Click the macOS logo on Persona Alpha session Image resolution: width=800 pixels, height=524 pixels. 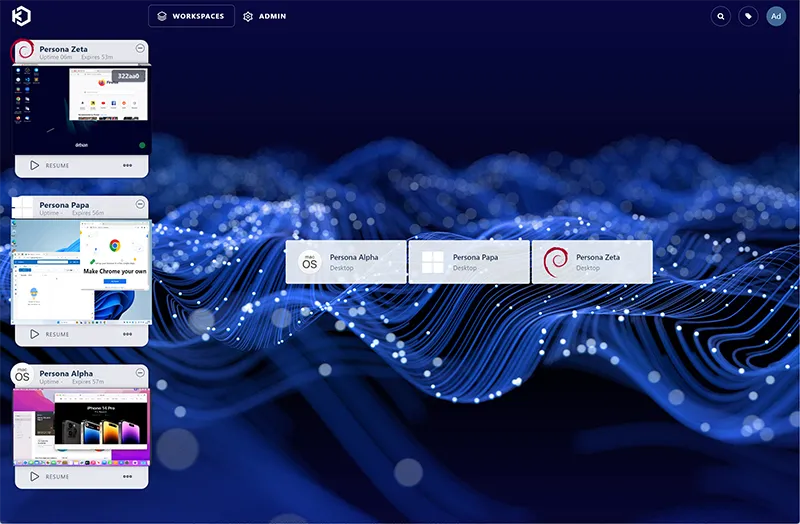coord(21,376)
